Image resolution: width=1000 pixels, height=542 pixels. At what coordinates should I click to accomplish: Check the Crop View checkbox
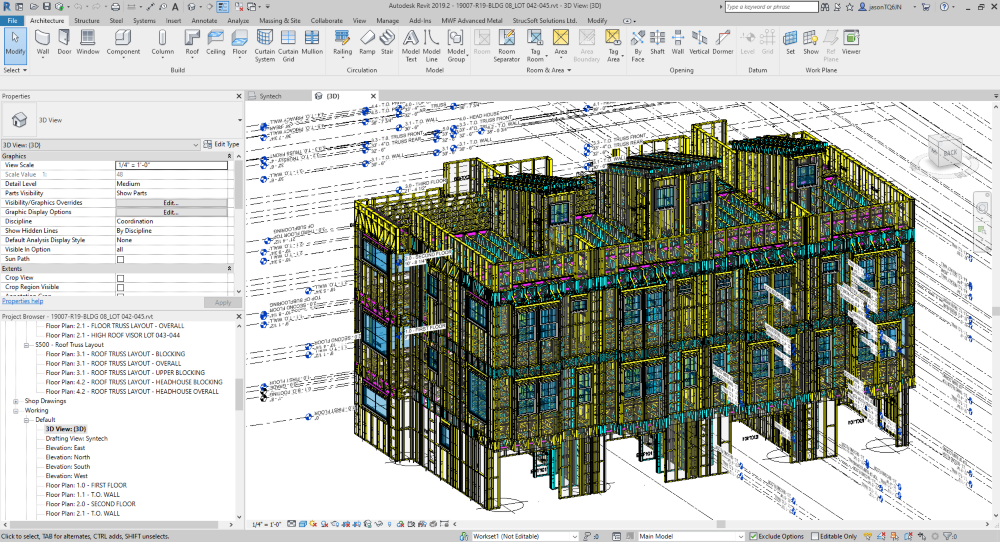pos(121,277)
